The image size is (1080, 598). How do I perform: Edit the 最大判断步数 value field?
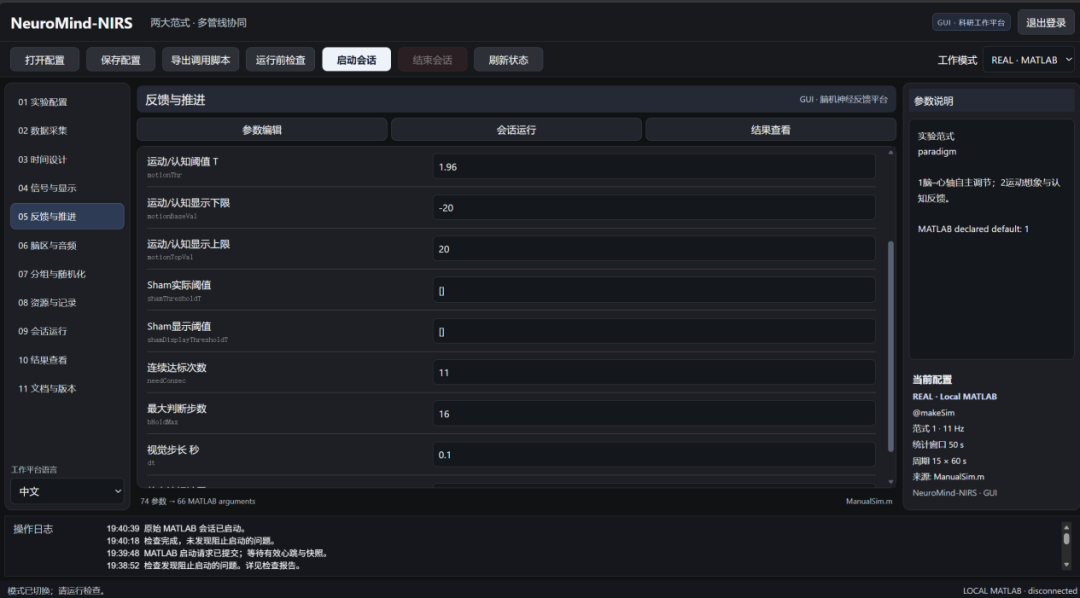(654, 413)
